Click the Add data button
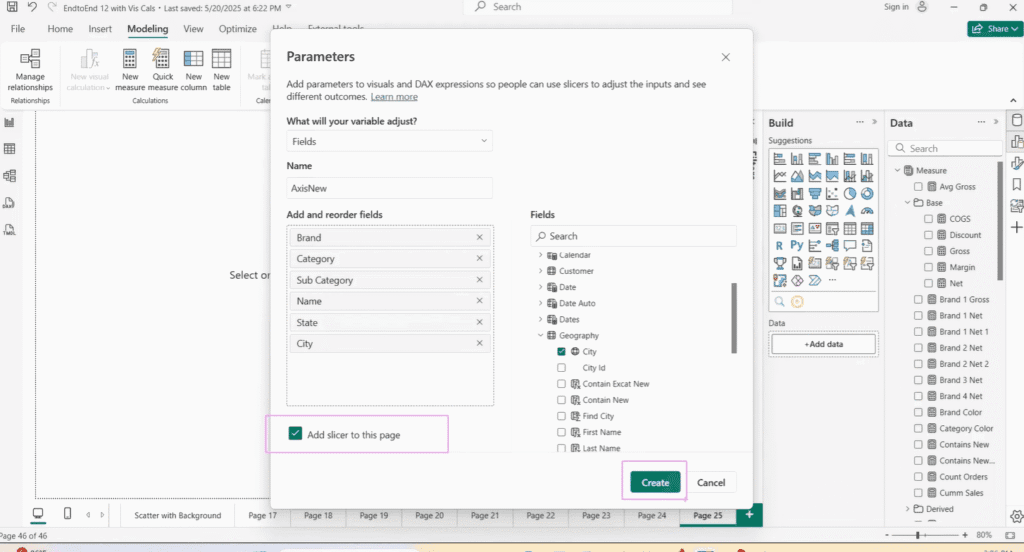Viewport: 1024px width, 552px height. pyautogui.click(x=824, y=344)
